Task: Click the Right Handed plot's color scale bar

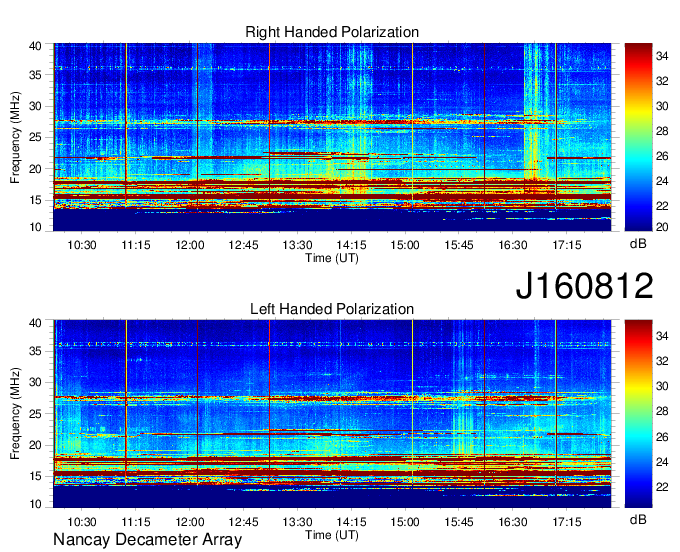Action: coord(638,137)
